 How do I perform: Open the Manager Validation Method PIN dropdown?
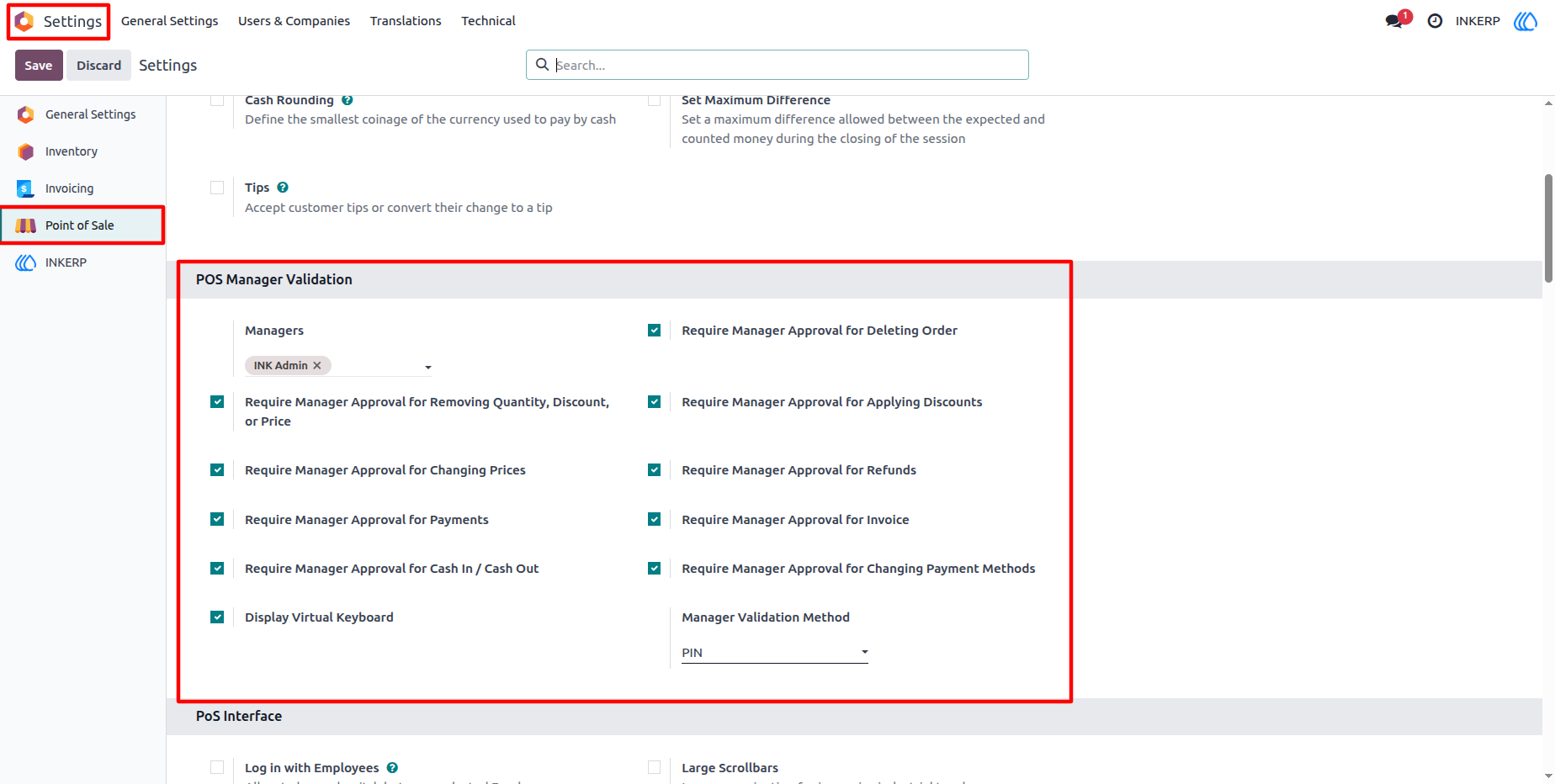[x=774, y=653]
